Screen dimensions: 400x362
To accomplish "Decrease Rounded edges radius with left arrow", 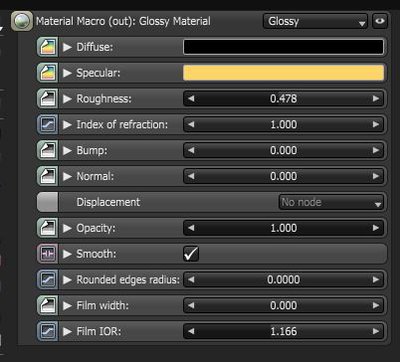I will click(191, 280).
